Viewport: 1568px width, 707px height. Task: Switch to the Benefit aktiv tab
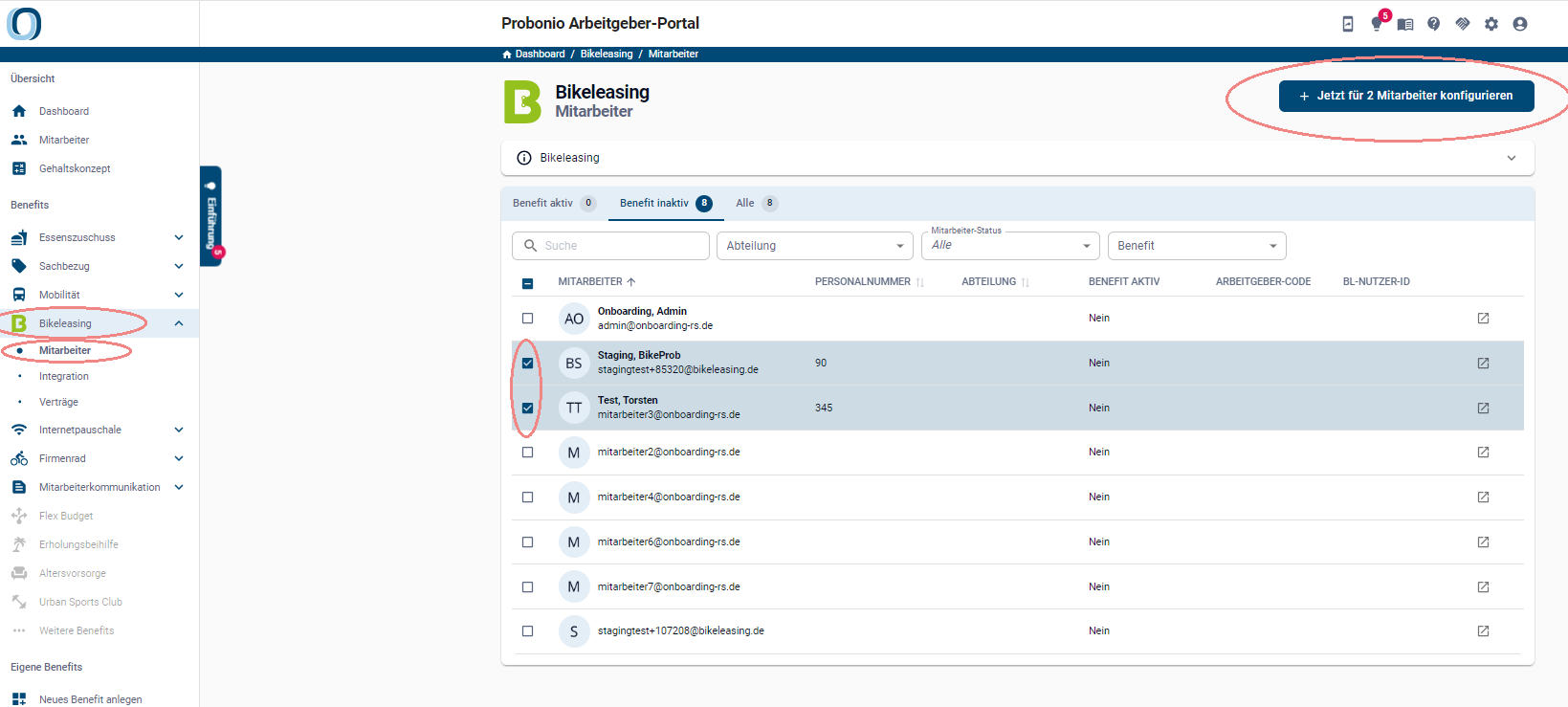coord(554,203)
